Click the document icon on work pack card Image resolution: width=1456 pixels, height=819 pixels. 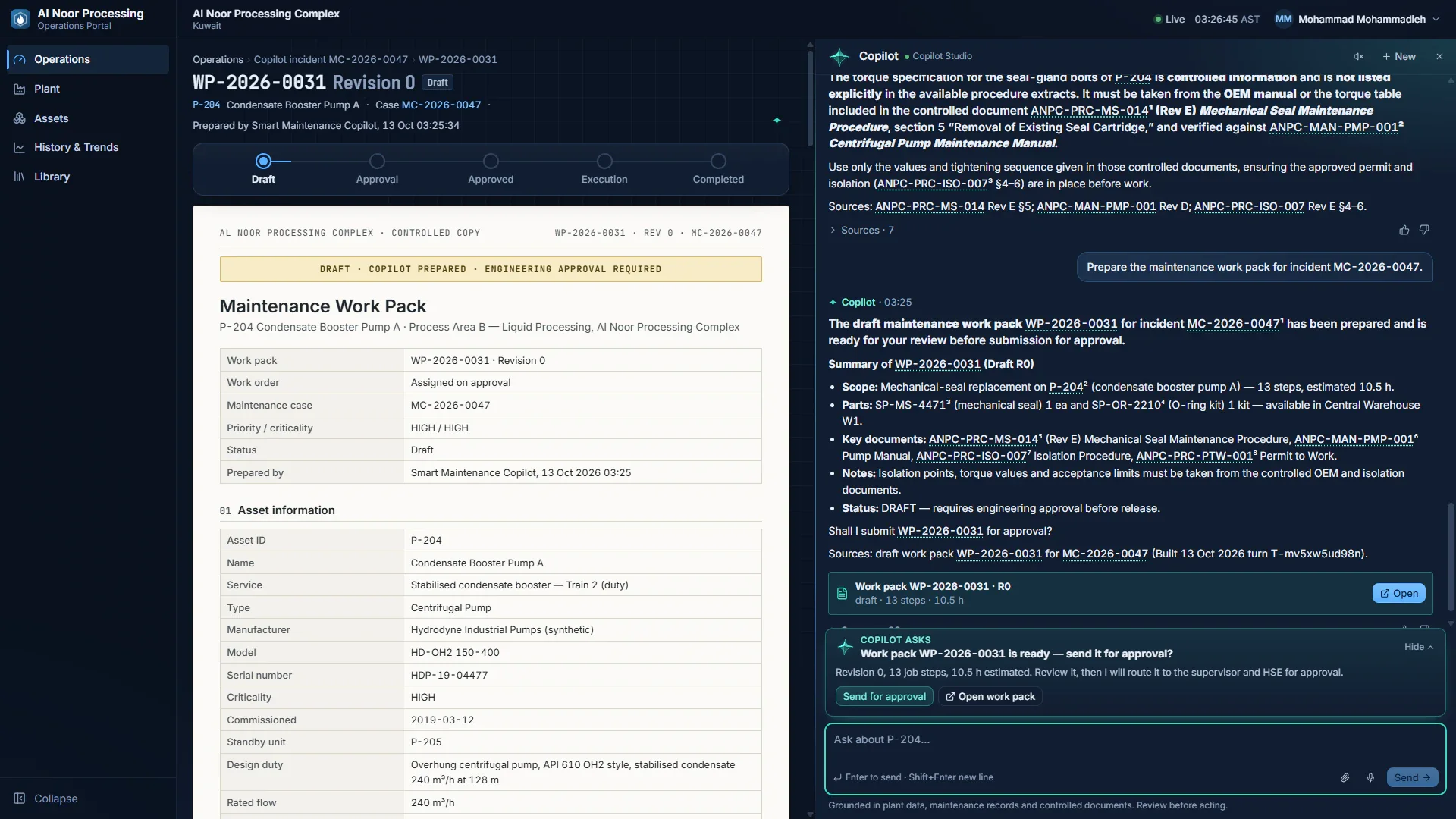842,593
